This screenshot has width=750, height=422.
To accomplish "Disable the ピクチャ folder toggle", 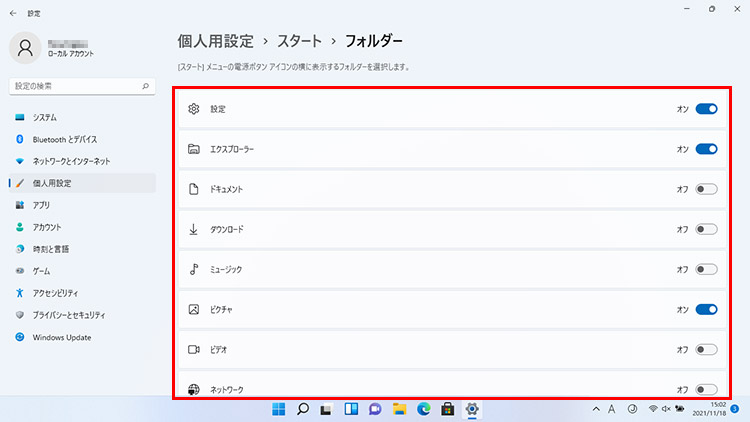I will [x=706, y=309].
